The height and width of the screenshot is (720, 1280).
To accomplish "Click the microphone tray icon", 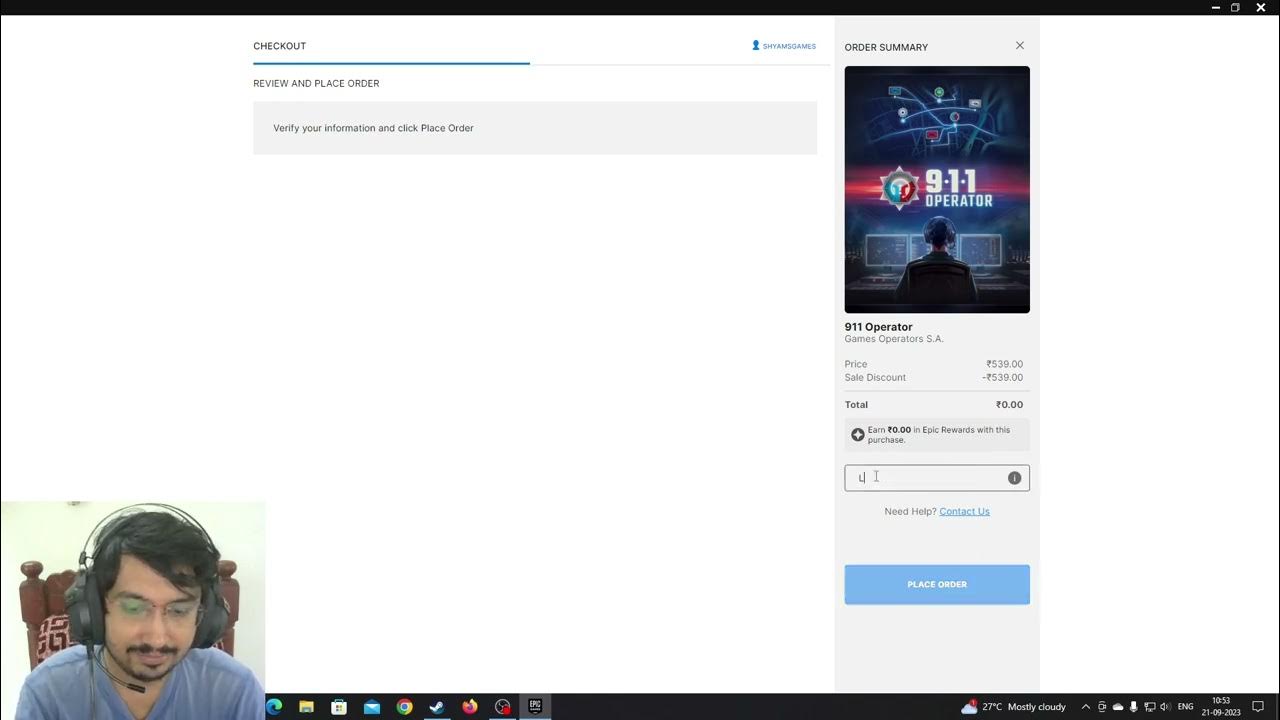I will point(1134,707).
